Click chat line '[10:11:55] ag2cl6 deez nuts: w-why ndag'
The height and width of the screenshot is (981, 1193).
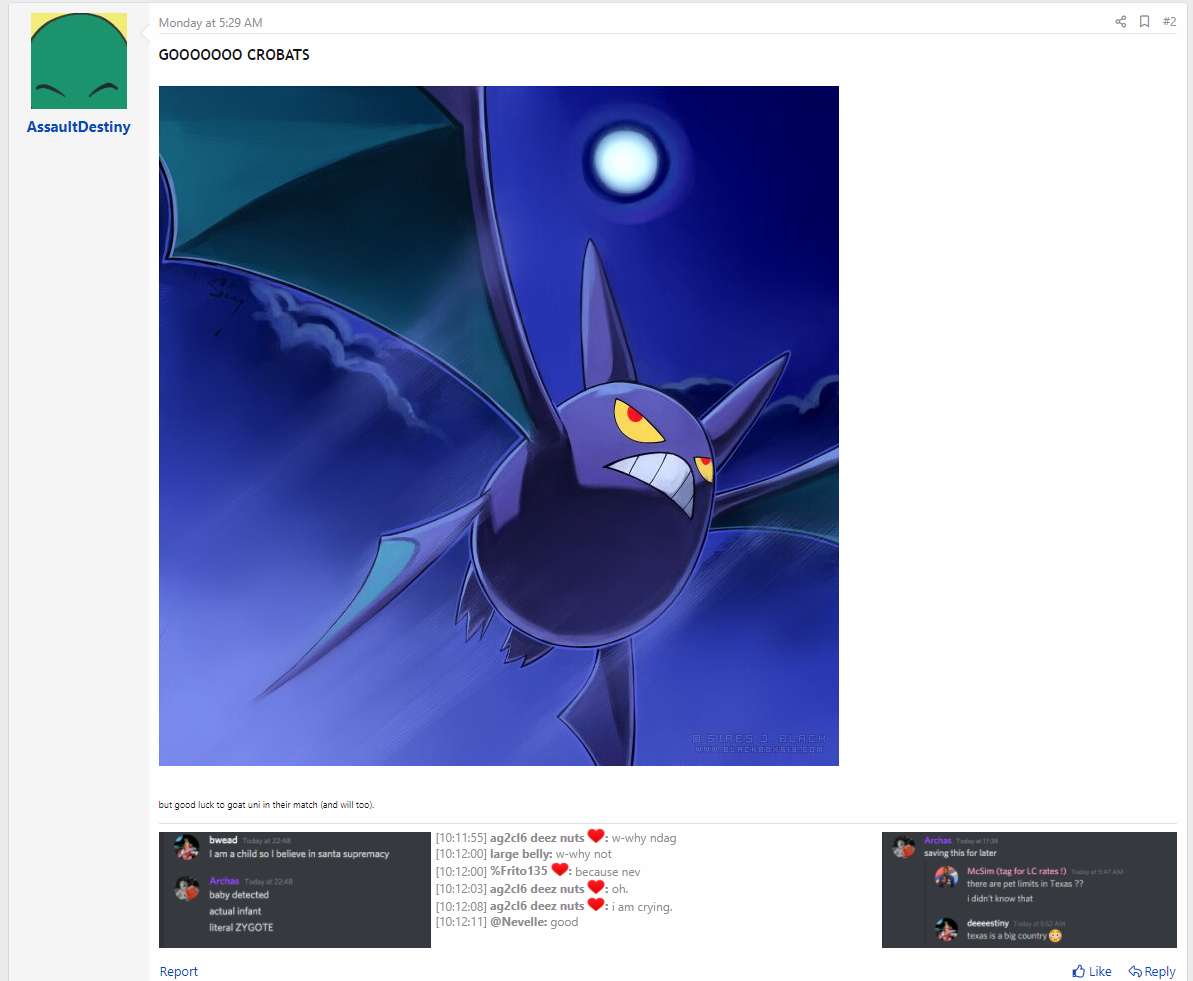[555, 837]
